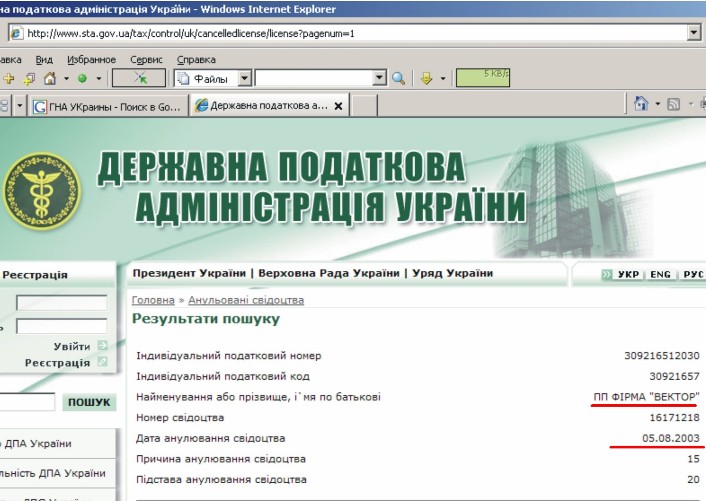Switch site language to РУС
This screenshot has height=501, width=706.
tap(693, 274)
